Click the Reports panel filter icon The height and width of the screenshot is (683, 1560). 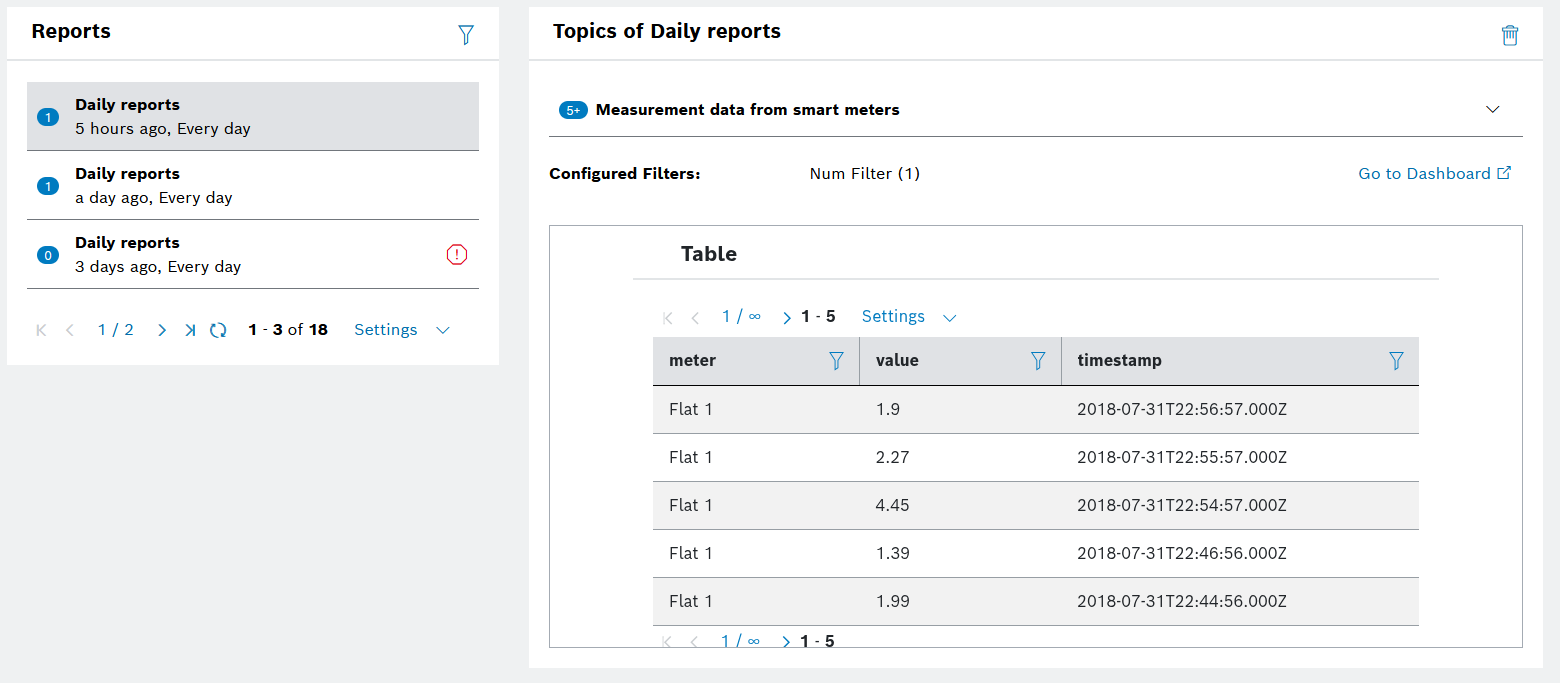pyautogui.click(x=465, y=35)
